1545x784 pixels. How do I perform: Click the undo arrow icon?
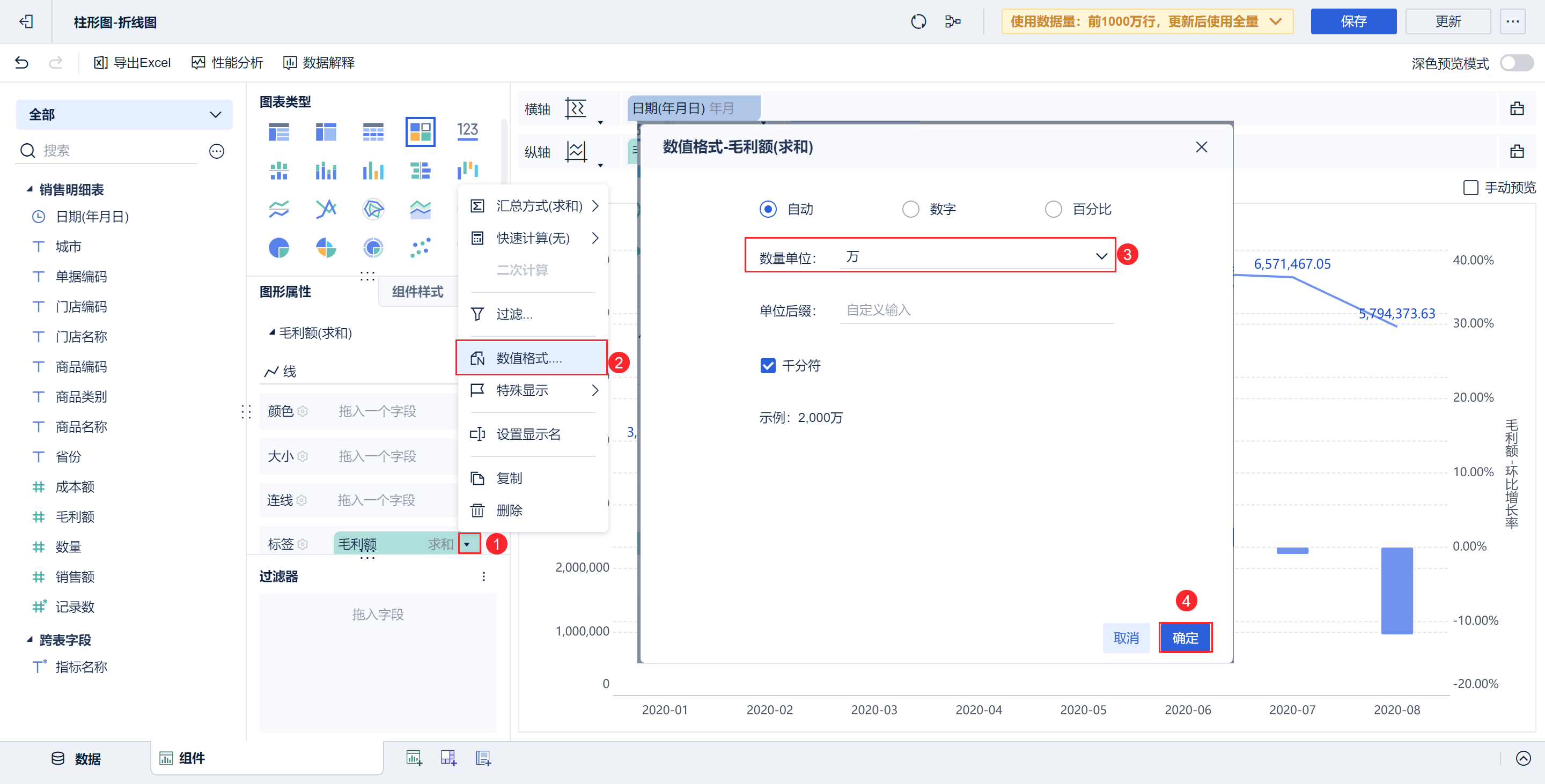coord(22,62)
